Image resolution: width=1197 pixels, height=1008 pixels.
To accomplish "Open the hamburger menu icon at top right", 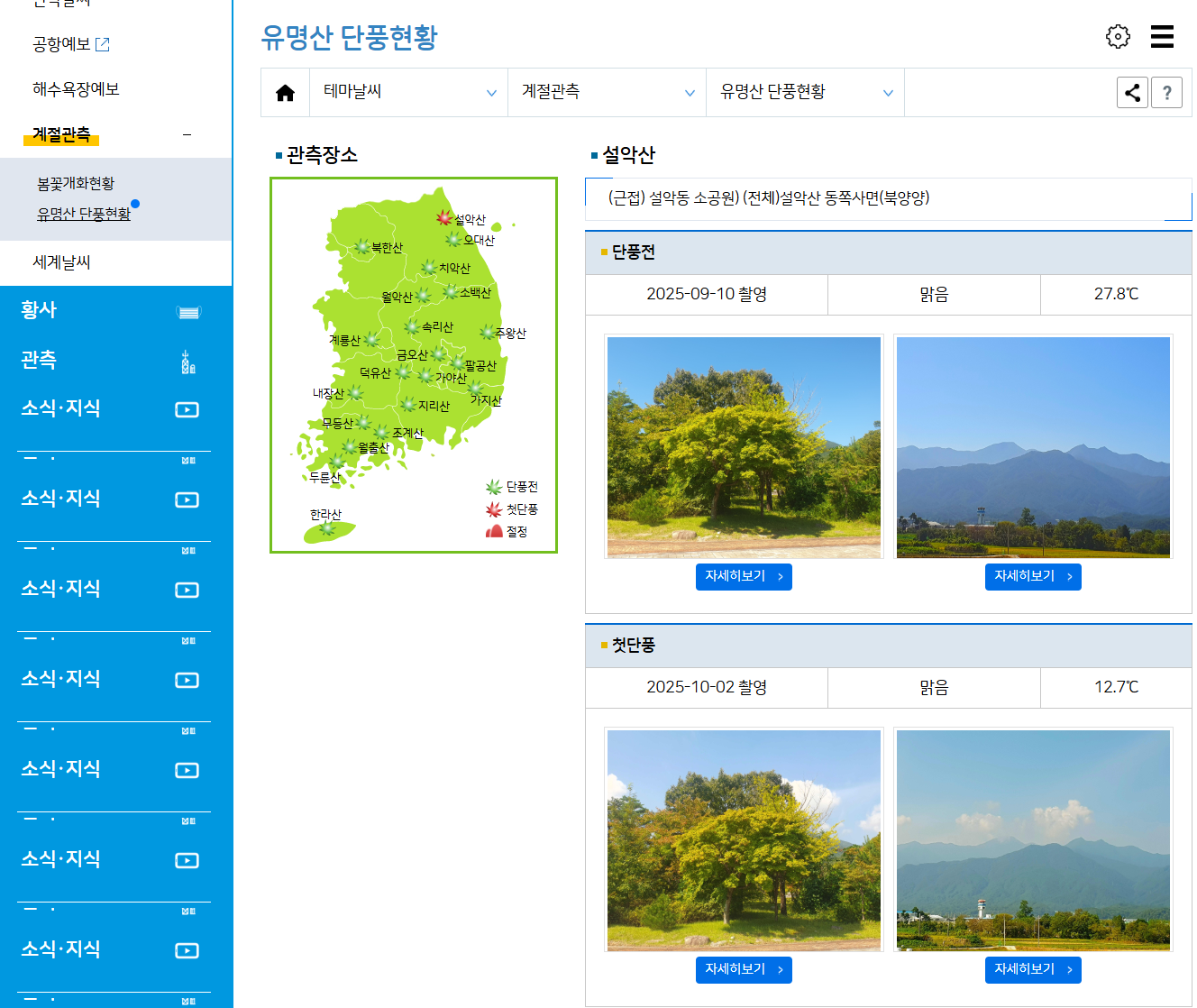I will coord(1162,36).
